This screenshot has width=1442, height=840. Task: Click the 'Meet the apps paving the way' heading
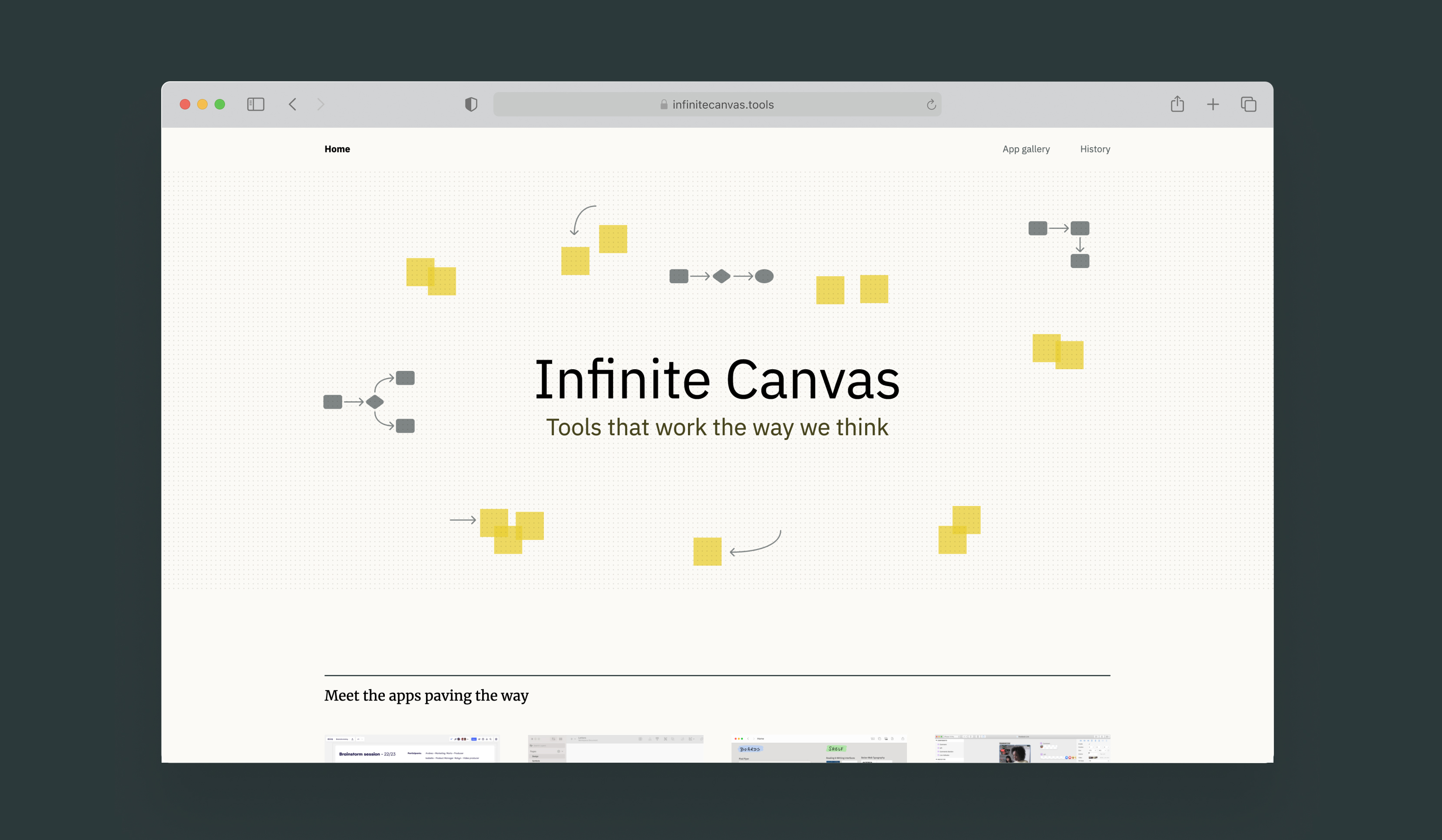coord(427,695)
